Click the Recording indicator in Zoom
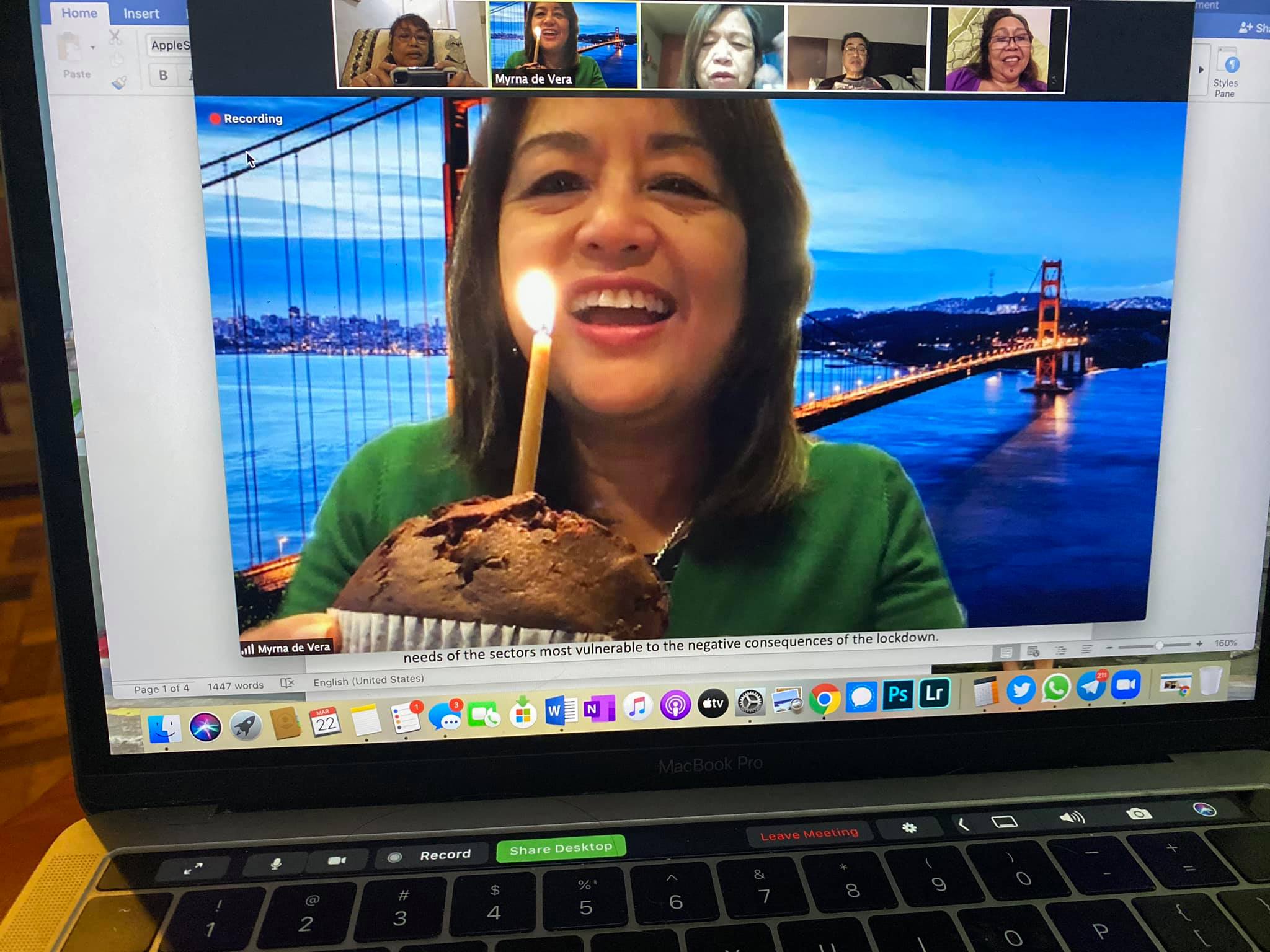 [246, 118]
